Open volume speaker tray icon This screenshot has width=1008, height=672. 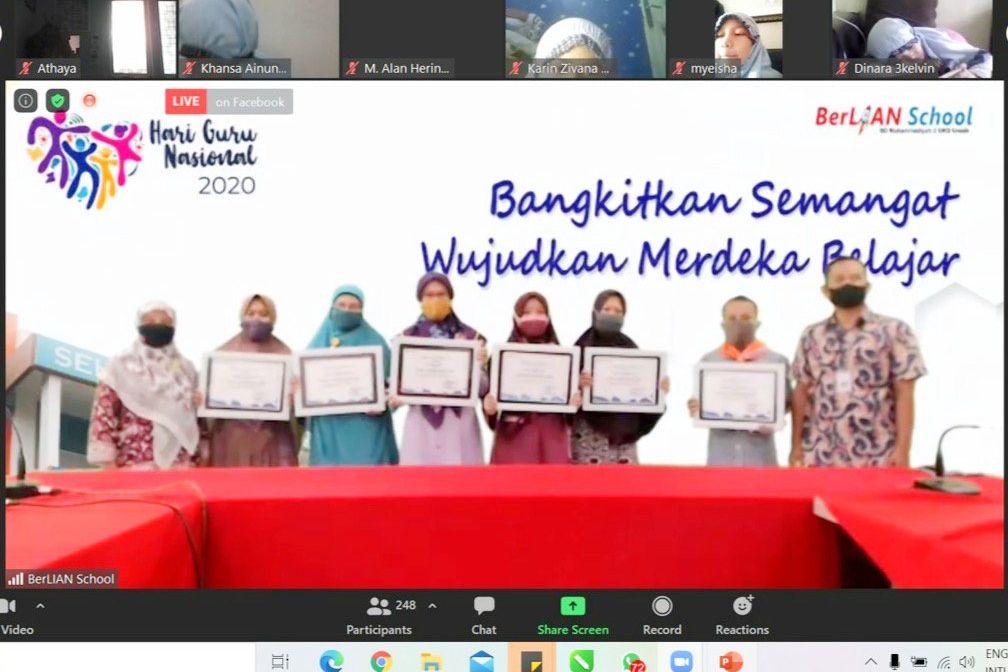pos(967,662)
